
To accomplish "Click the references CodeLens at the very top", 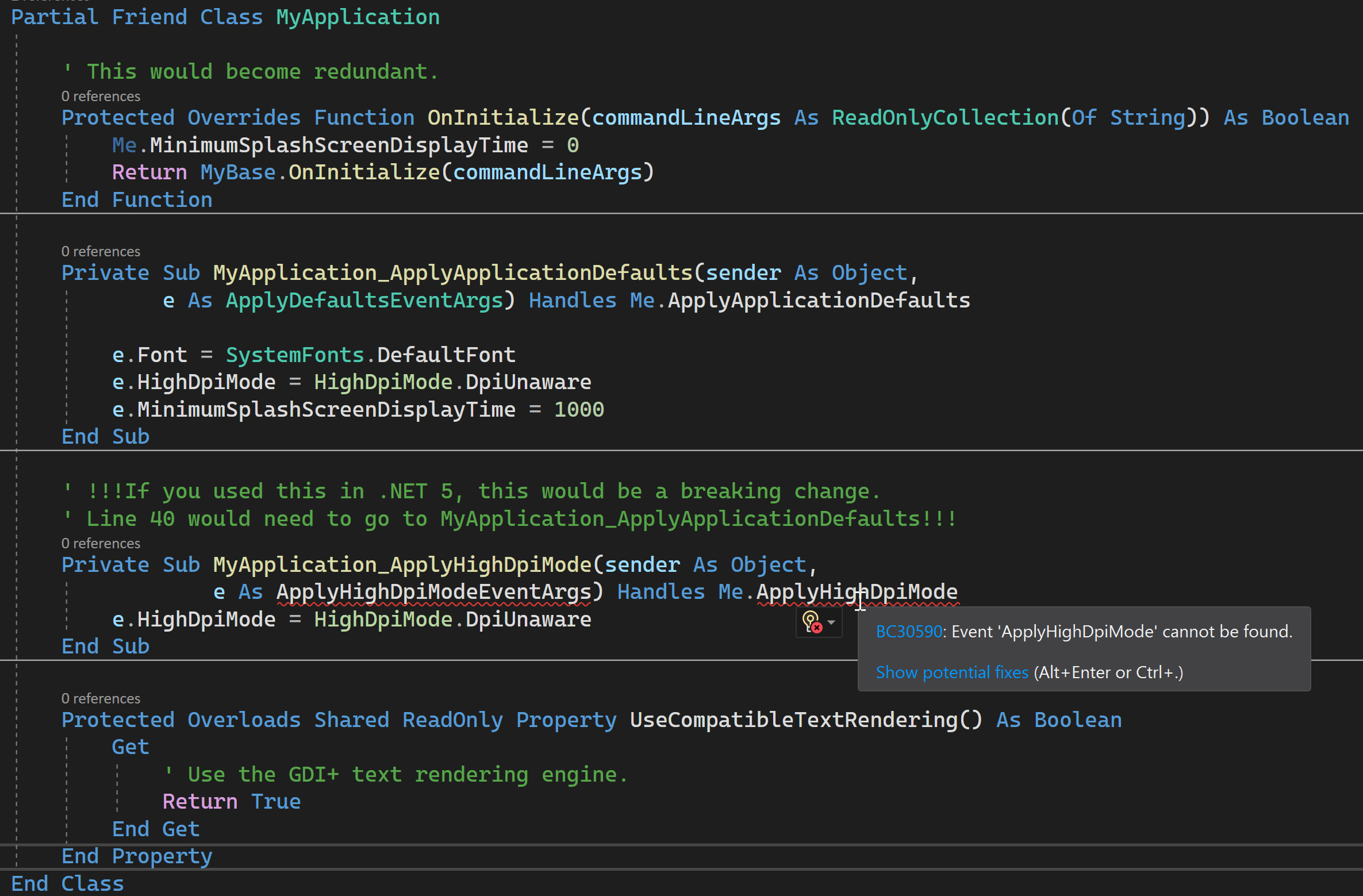I will pos(49,2).
